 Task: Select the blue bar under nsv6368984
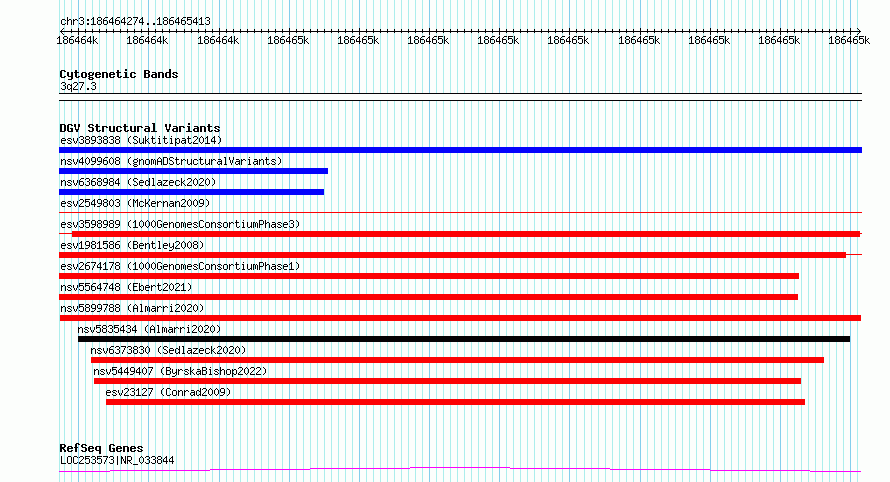point(191,192)
